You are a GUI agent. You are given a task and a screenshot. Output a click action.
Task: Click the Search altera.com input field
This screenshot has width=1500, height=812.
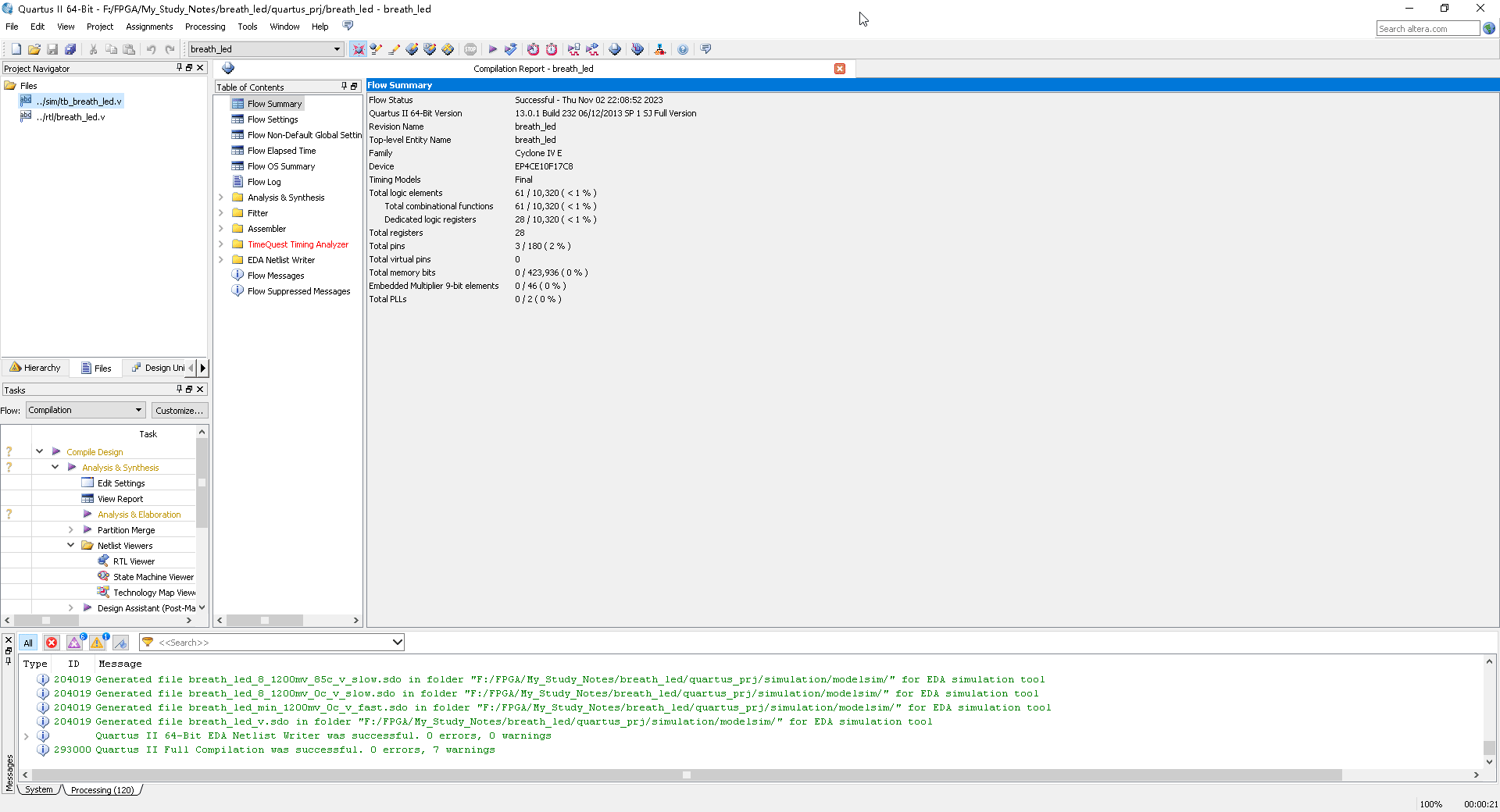1427,29
